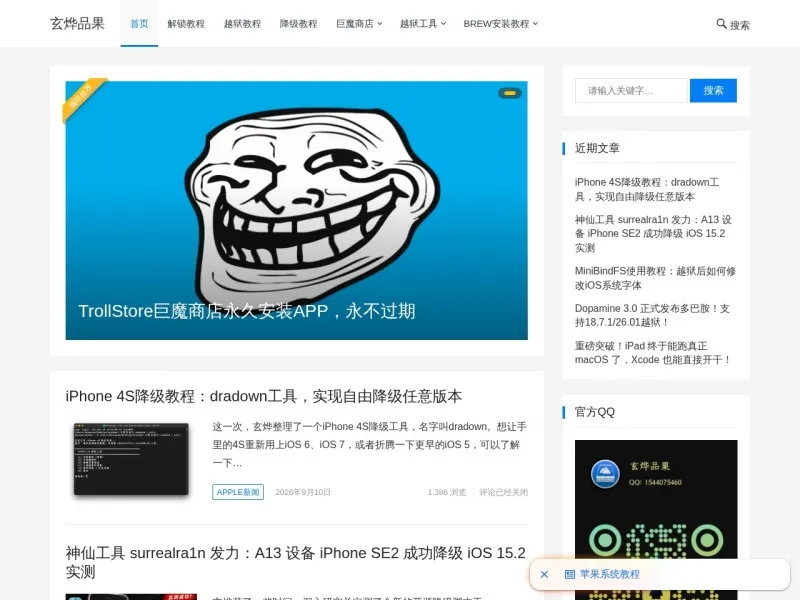The image size is (800, 600).
Task: Click the 官方QQ widget heading
Action: point(595,412)
